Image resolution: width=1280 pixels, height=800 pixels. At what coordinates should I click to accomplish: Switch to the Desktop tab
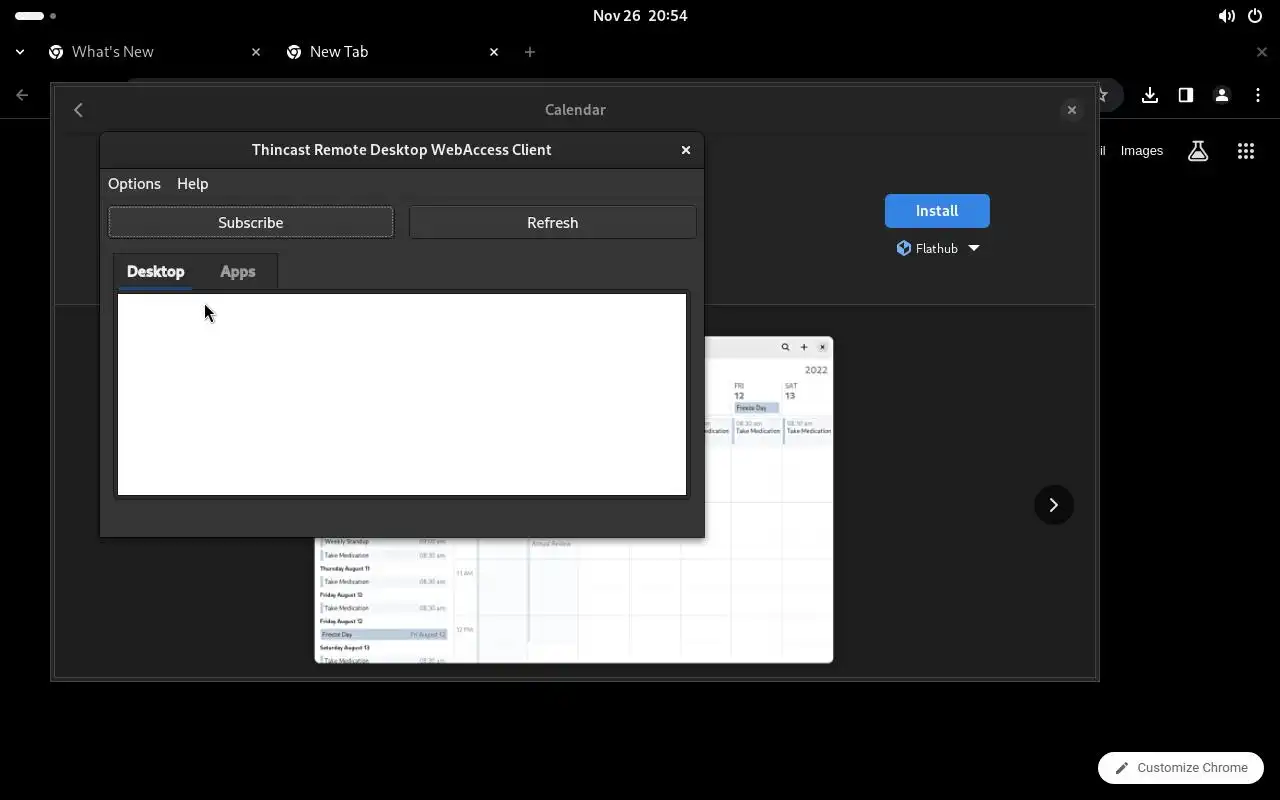coord(155,272)
